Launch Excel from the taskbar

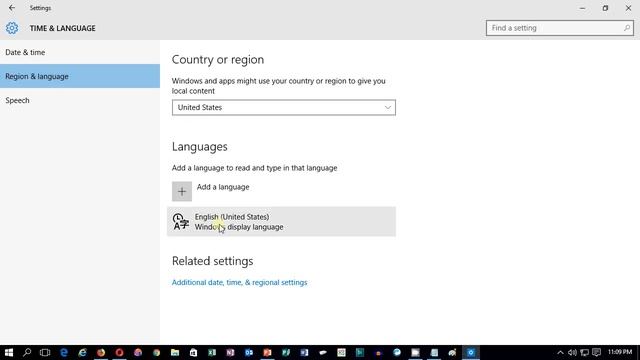212,352
